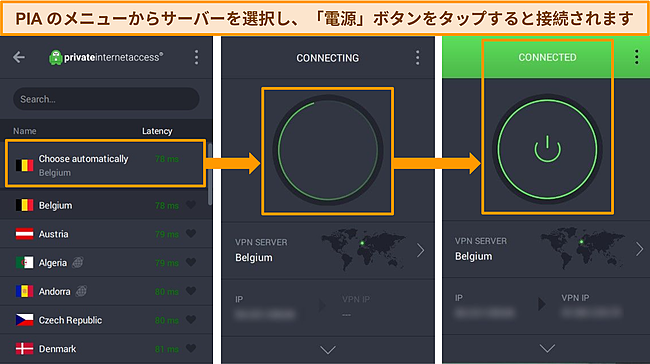Open three-dot menu on CONNECTED screen

point(637,57)
